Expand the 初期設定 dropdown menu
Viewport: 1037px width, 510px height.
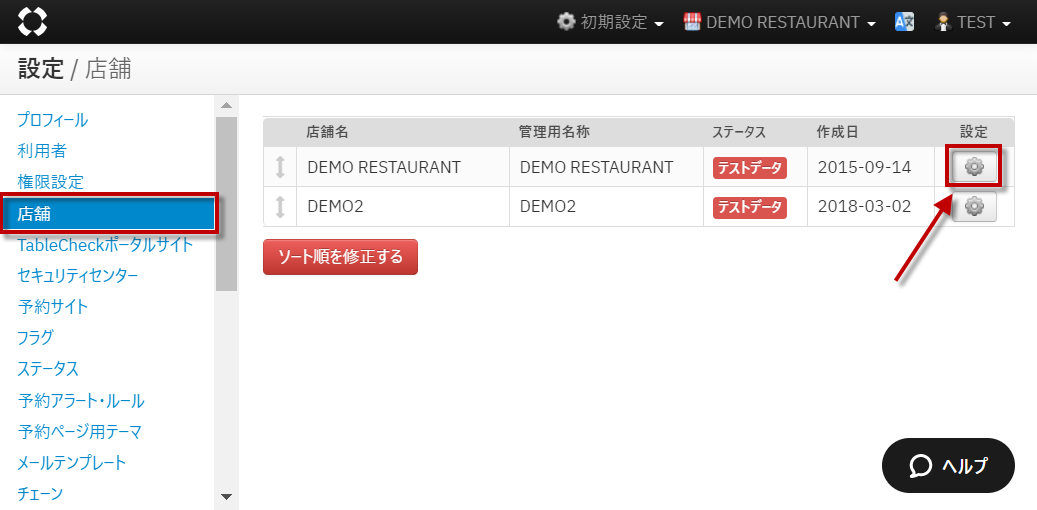click(610, 22)
